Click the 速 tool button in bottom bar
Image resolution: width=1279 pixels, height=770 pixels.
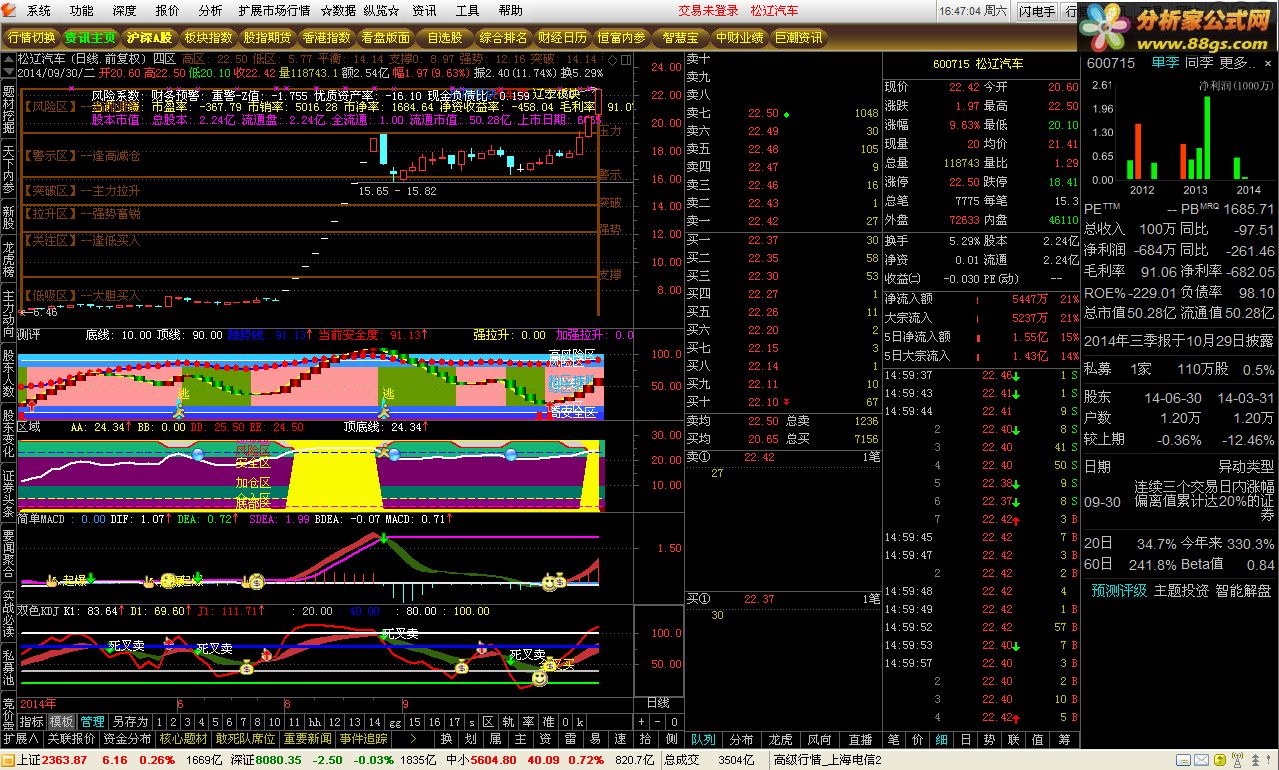point(620,739)
